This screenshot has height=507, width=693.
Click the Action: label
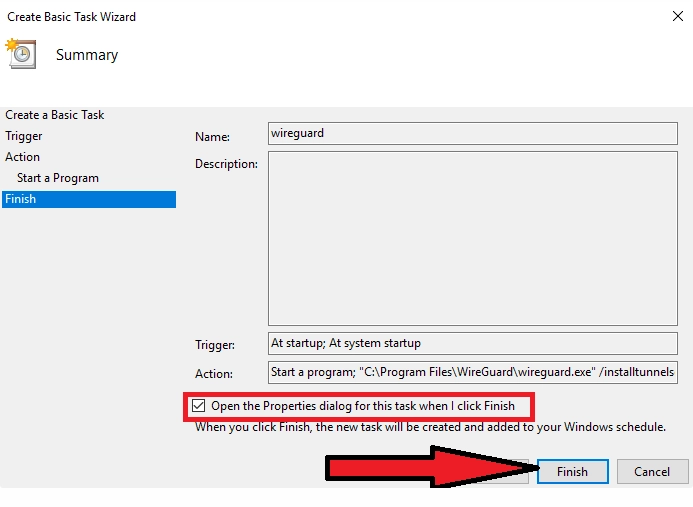214,374
